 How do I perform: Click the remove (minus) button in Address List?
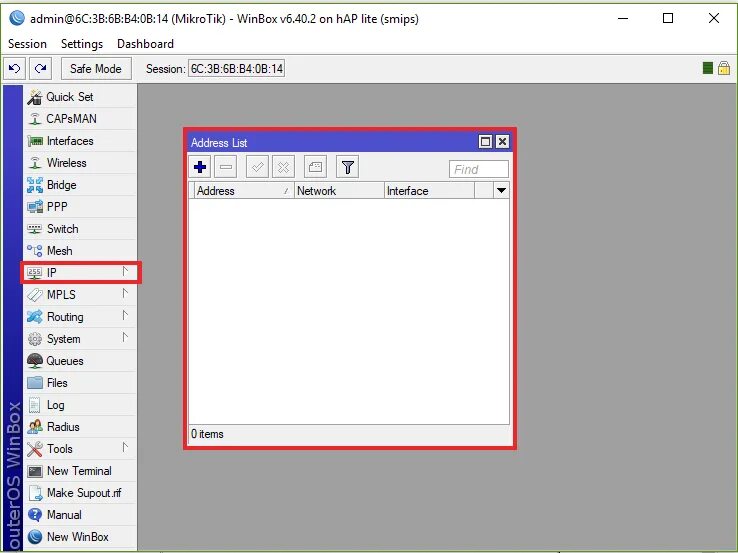coord(226,167)
